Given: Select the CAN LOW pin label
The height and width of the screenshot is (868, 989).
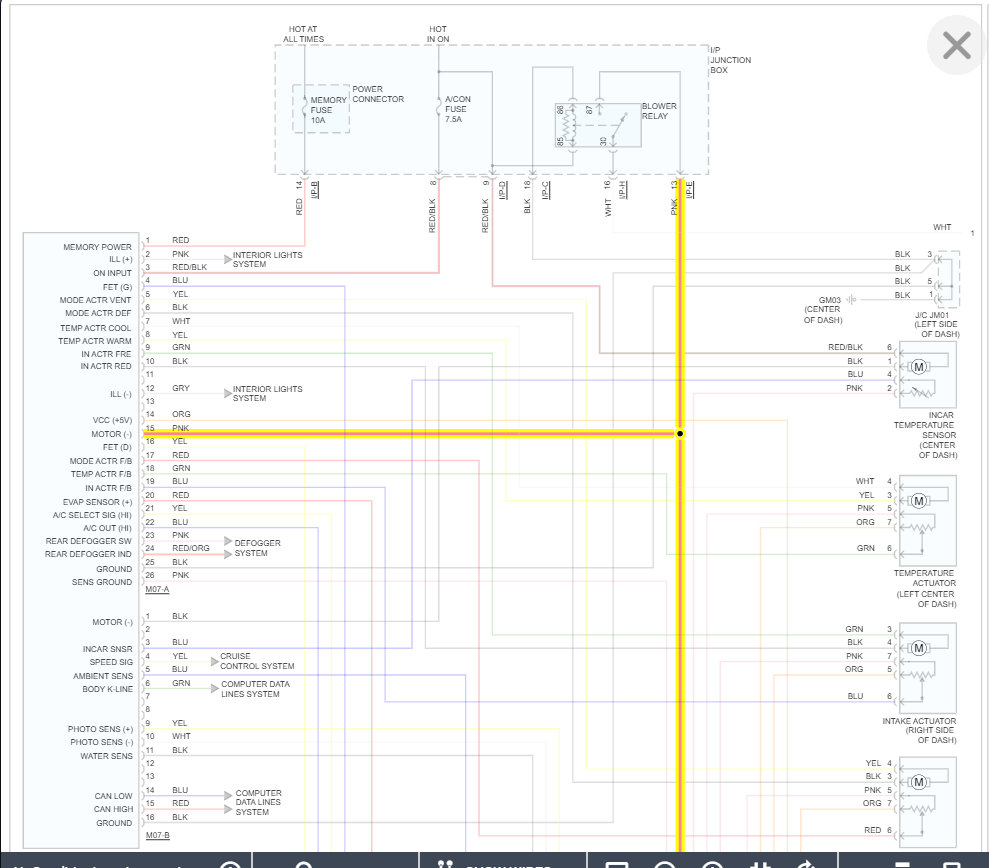Looking at the screenshot, I should pos(114,796).
